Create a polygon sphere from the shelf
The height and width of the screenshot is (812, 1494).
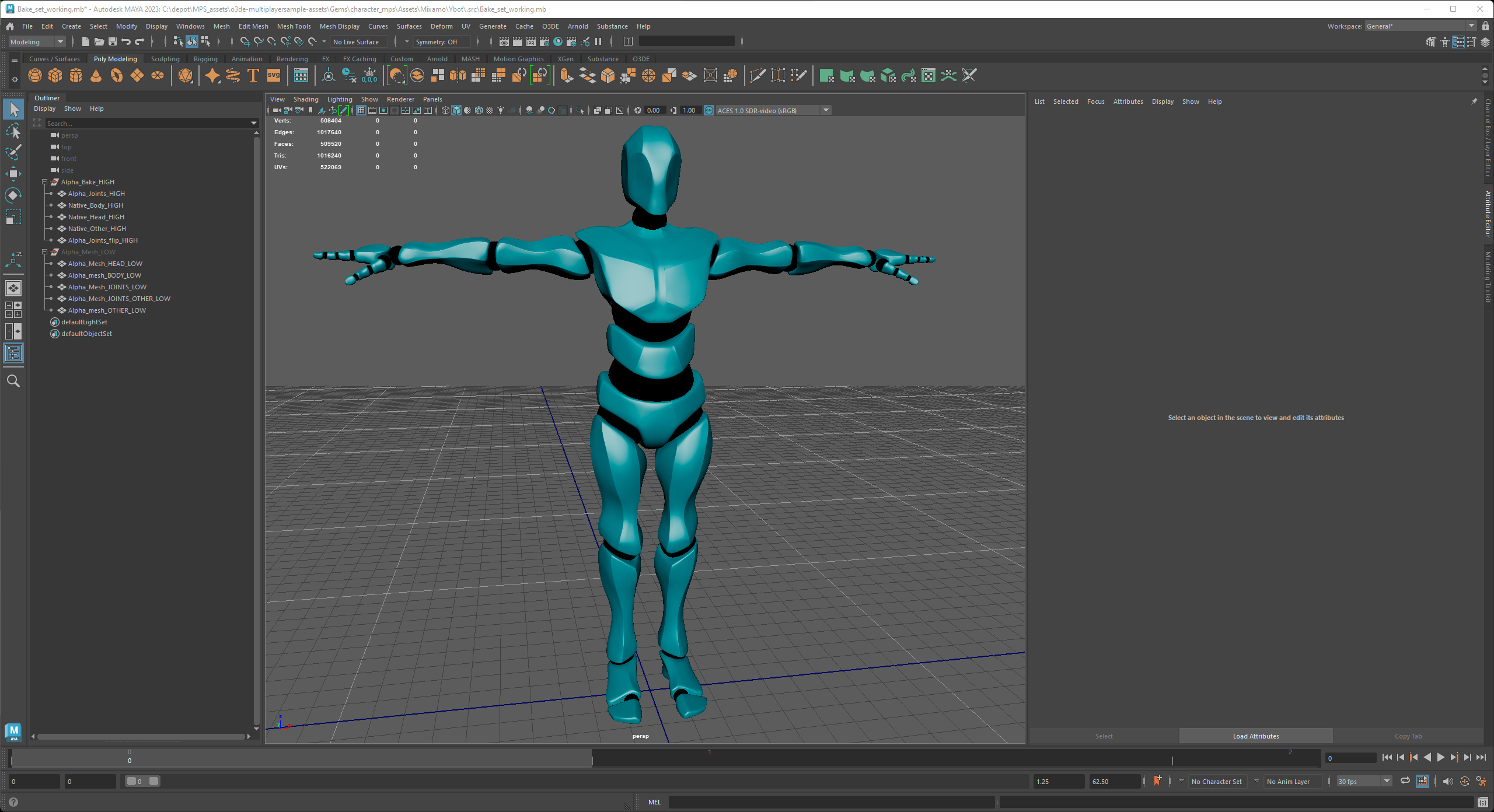[x=35, y=76]
